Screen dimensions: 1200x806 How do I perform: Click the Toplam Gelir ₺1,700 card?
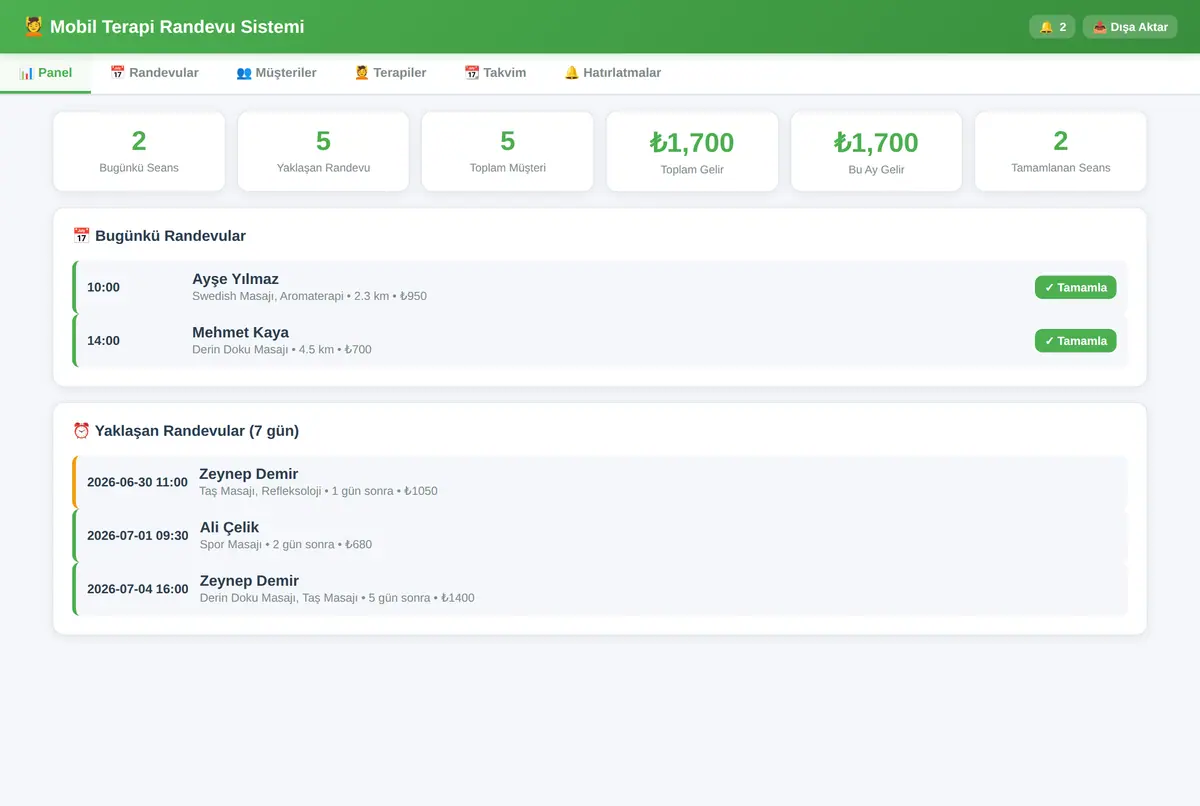[x=692, y=151]
